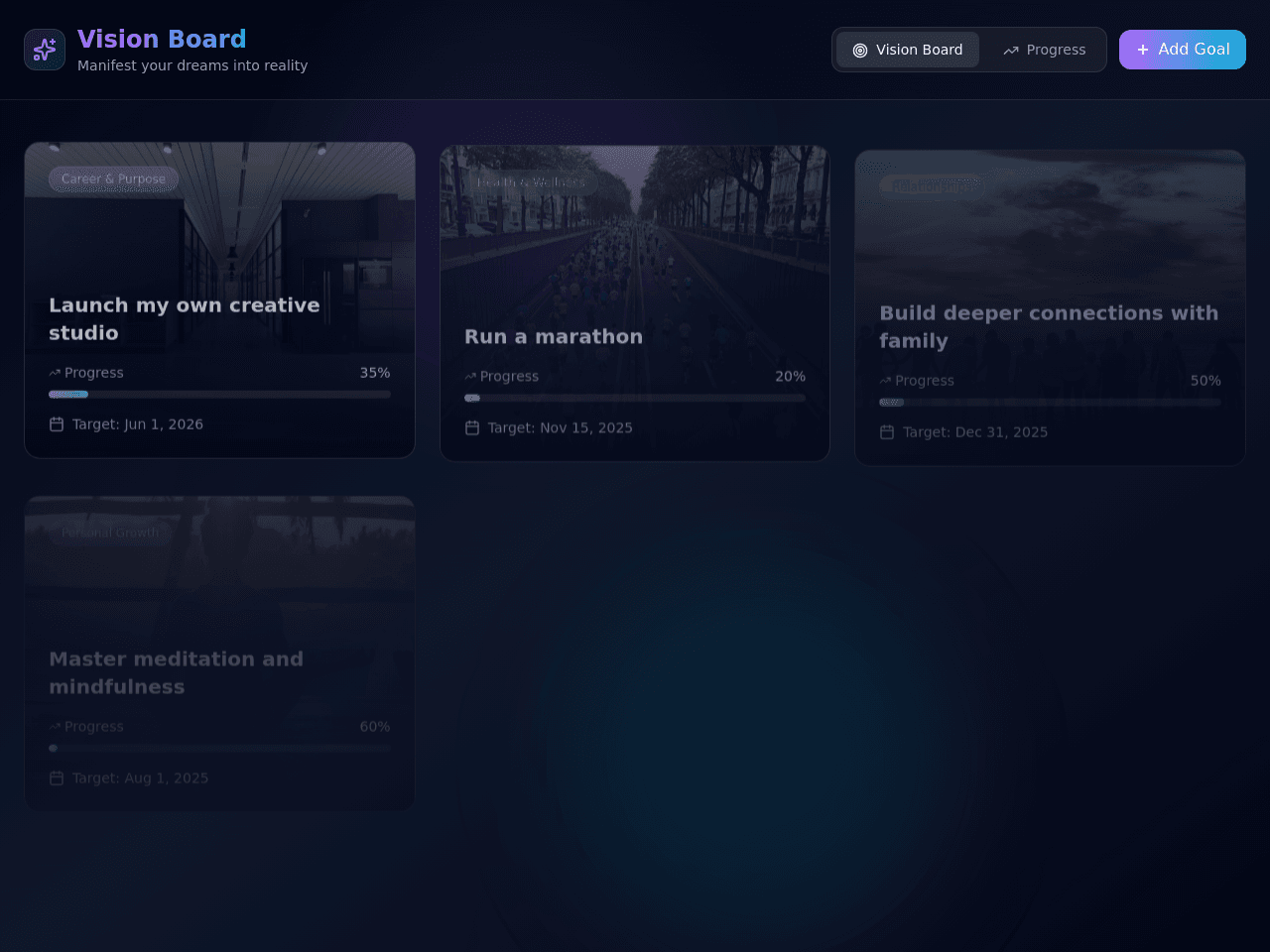Click the 50% progress value
This screenshot has height=952, width=1270.
point(1206,381)
